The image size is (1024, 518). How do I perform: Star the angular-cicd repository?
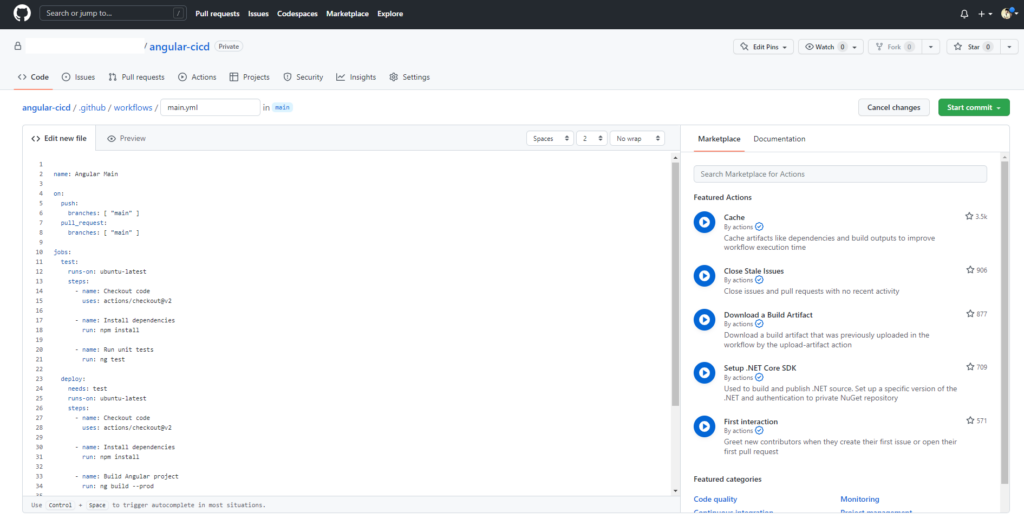click(972, 47)
